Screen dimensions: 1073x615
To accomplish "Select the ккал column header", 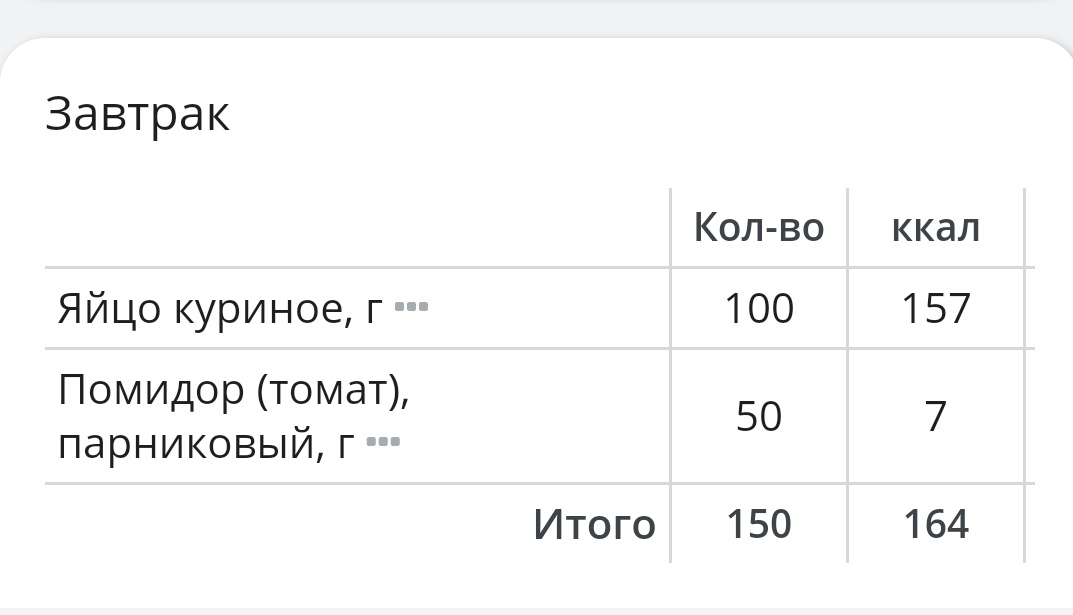I will pyautogui.click(x=936, y=227).
